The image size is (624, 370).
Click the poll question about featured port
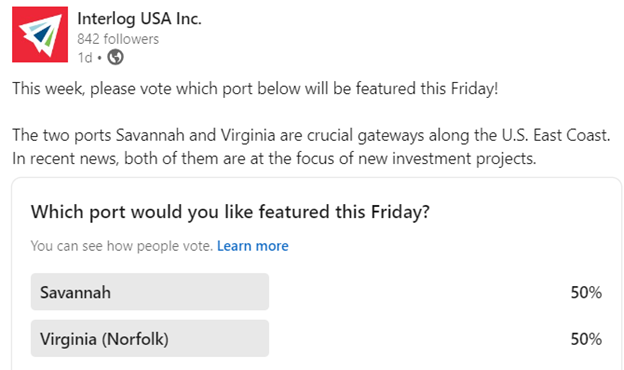pyautogui.click(x=230, y=212)
